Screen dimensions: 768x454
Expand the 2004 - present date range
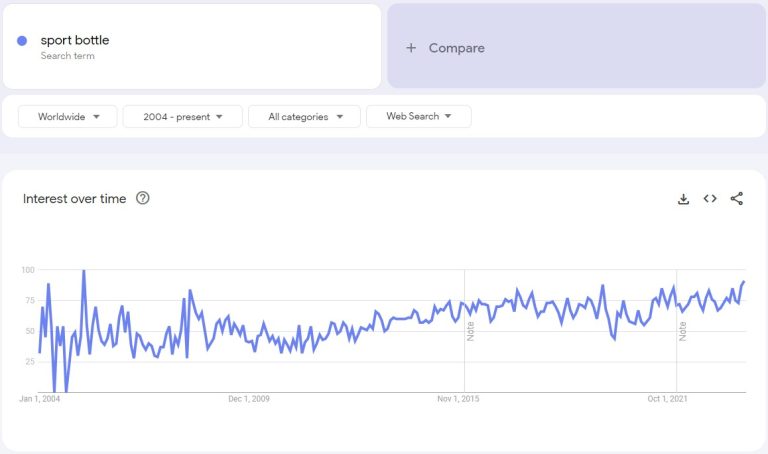tap(182, 117)
